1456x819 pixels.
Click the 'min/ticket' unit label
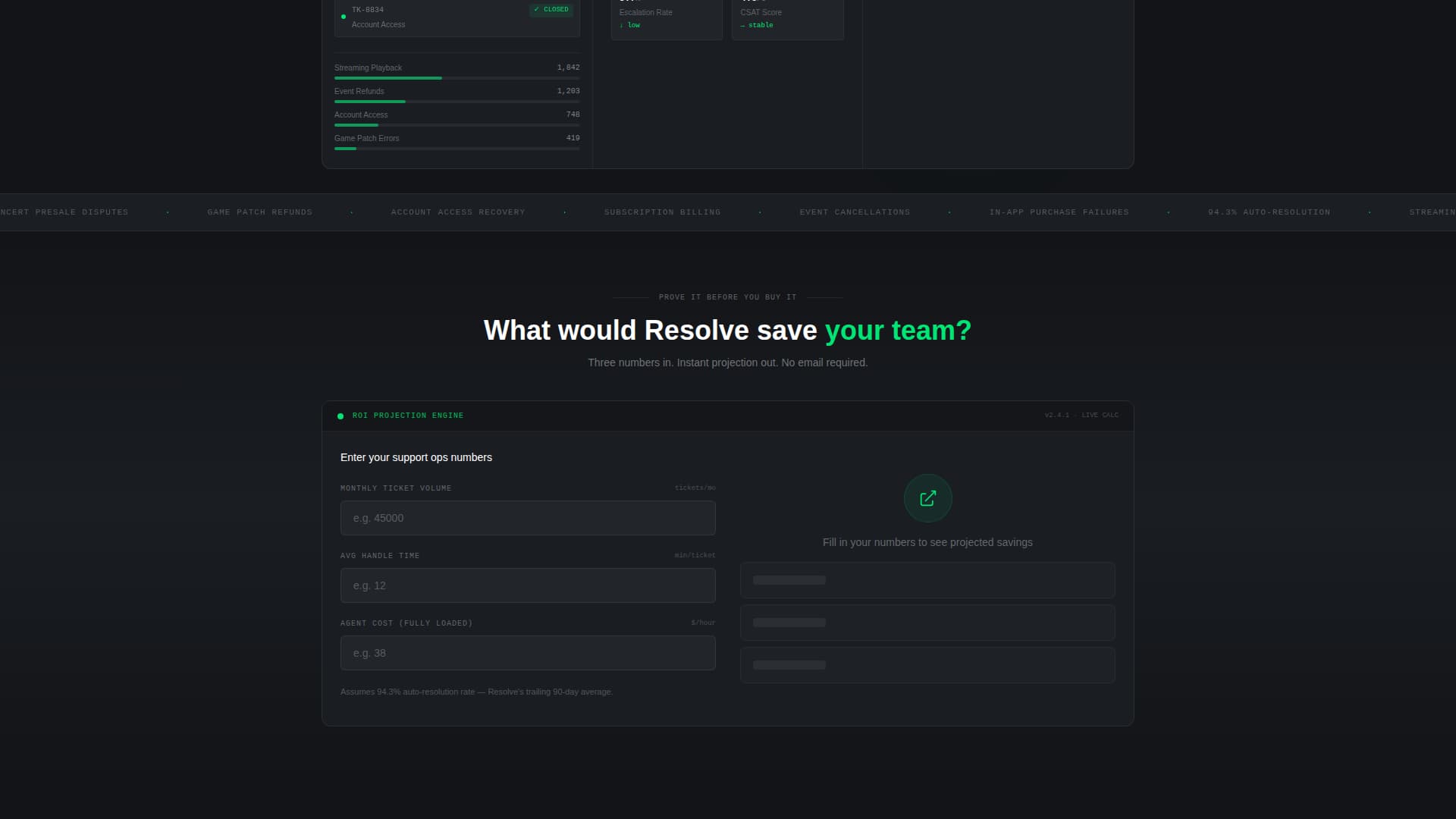(695, 555)
